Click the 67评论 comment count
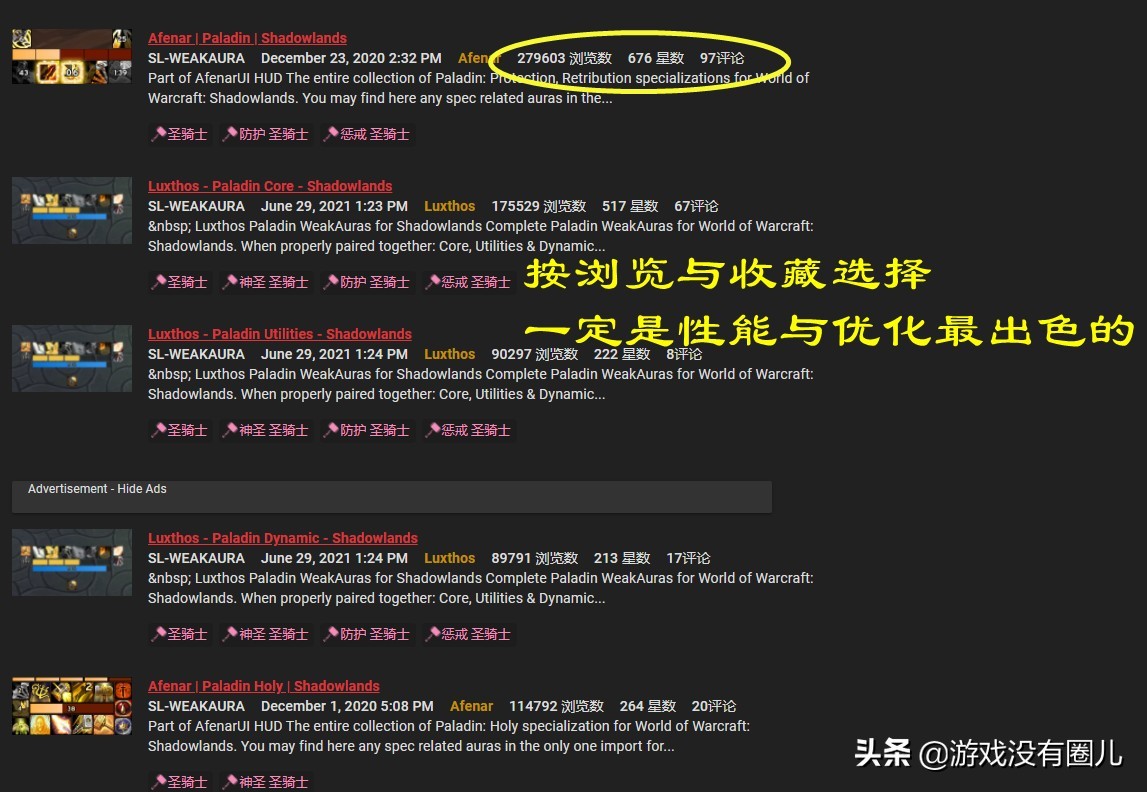Viewport: 1147px width, 792px height. [696, 206]
